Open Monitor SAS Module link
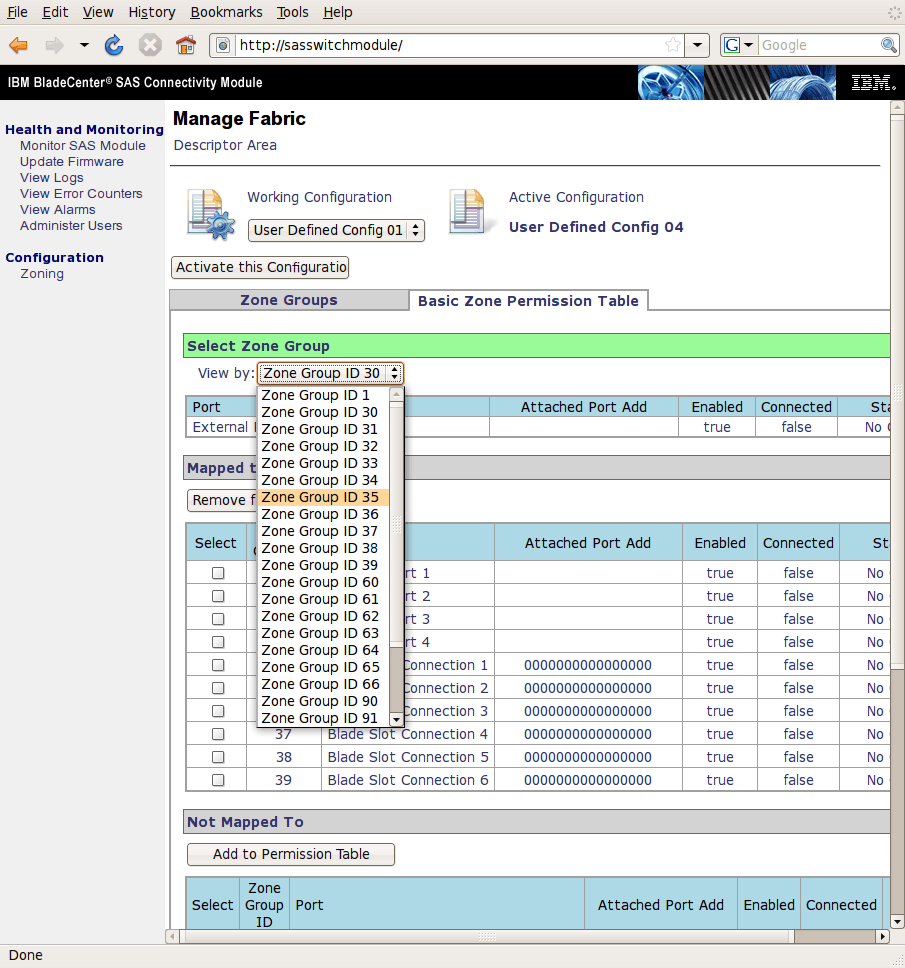This screenshot has height=968, width=905. [83, 146]
